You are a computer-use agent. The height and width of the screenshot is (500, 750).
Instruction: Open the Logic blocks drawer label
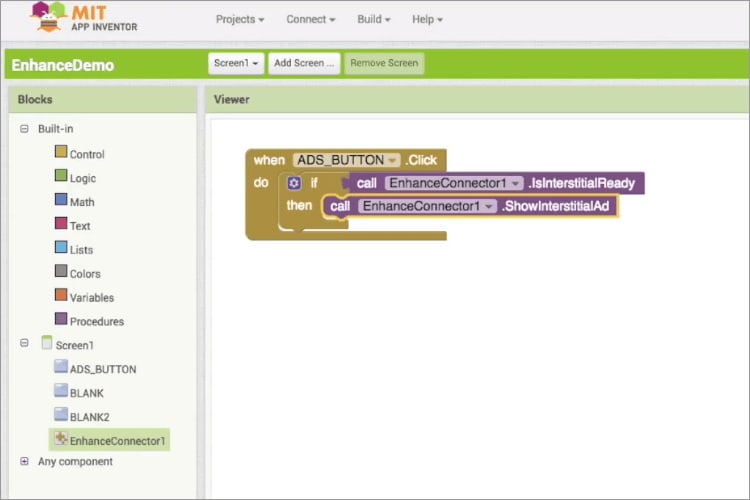click(x=83, y=178)
